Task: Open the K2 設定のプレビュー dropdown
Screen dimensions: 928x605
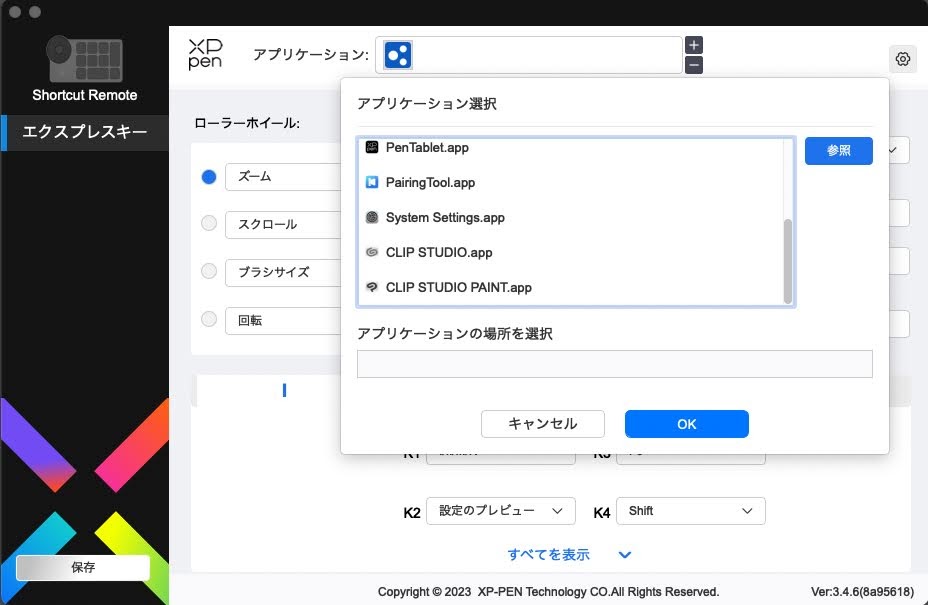Action: (x=501, y=511)
